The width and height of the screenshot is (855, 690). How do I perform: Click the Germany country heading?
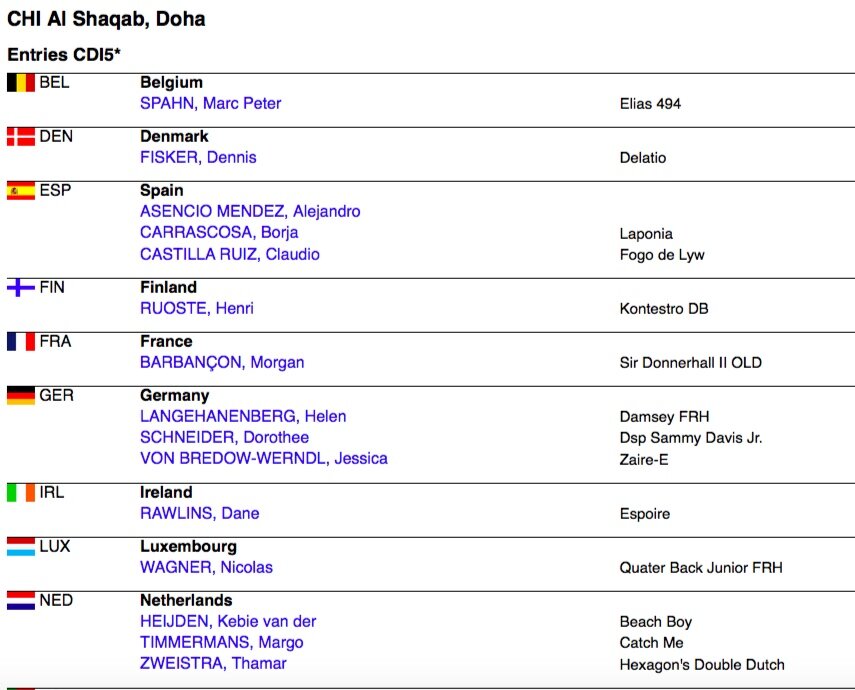tap(174, 395)
